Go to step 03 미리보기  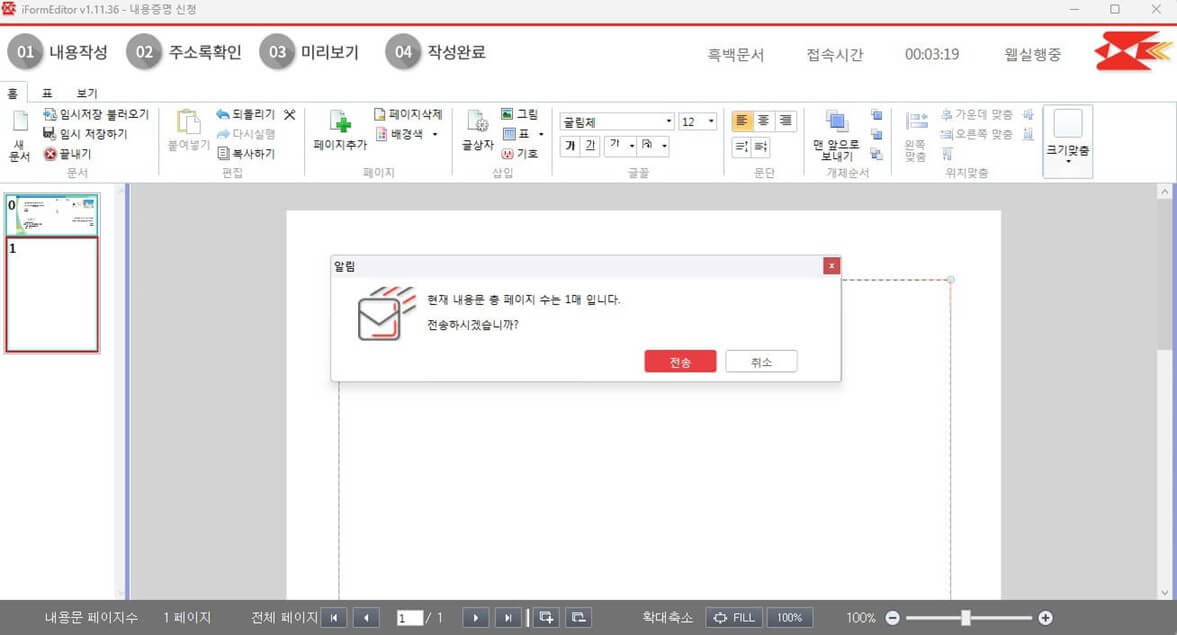click(309, 53)
